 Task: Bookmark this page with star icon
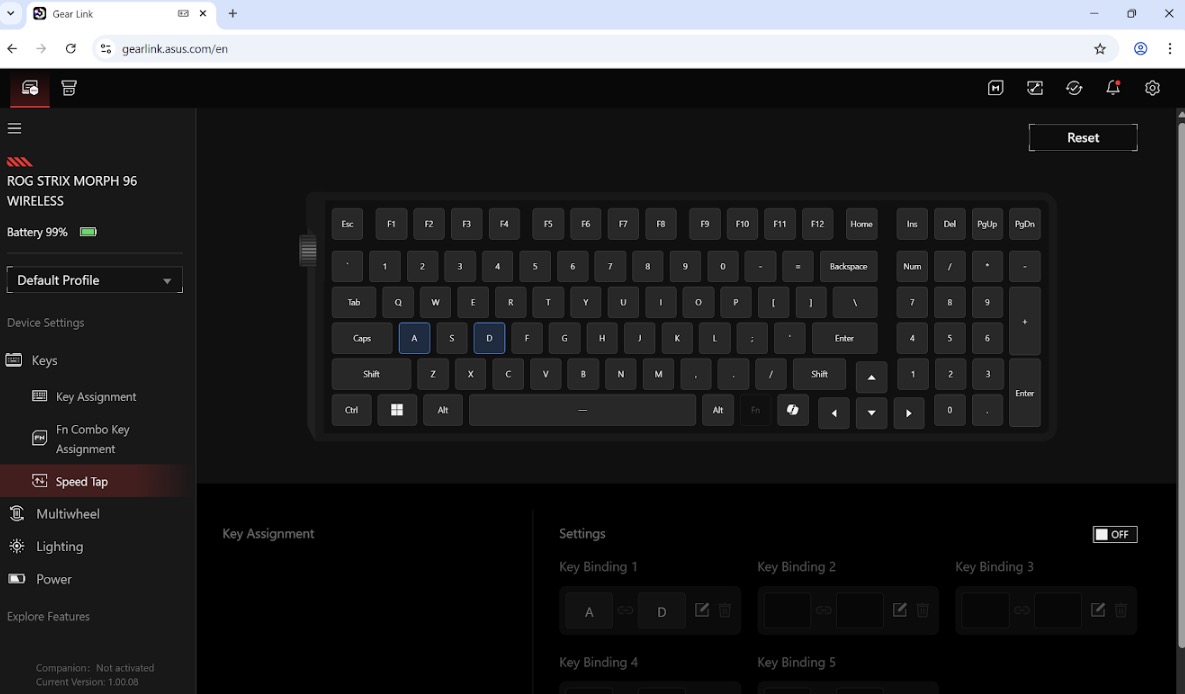1100,48
